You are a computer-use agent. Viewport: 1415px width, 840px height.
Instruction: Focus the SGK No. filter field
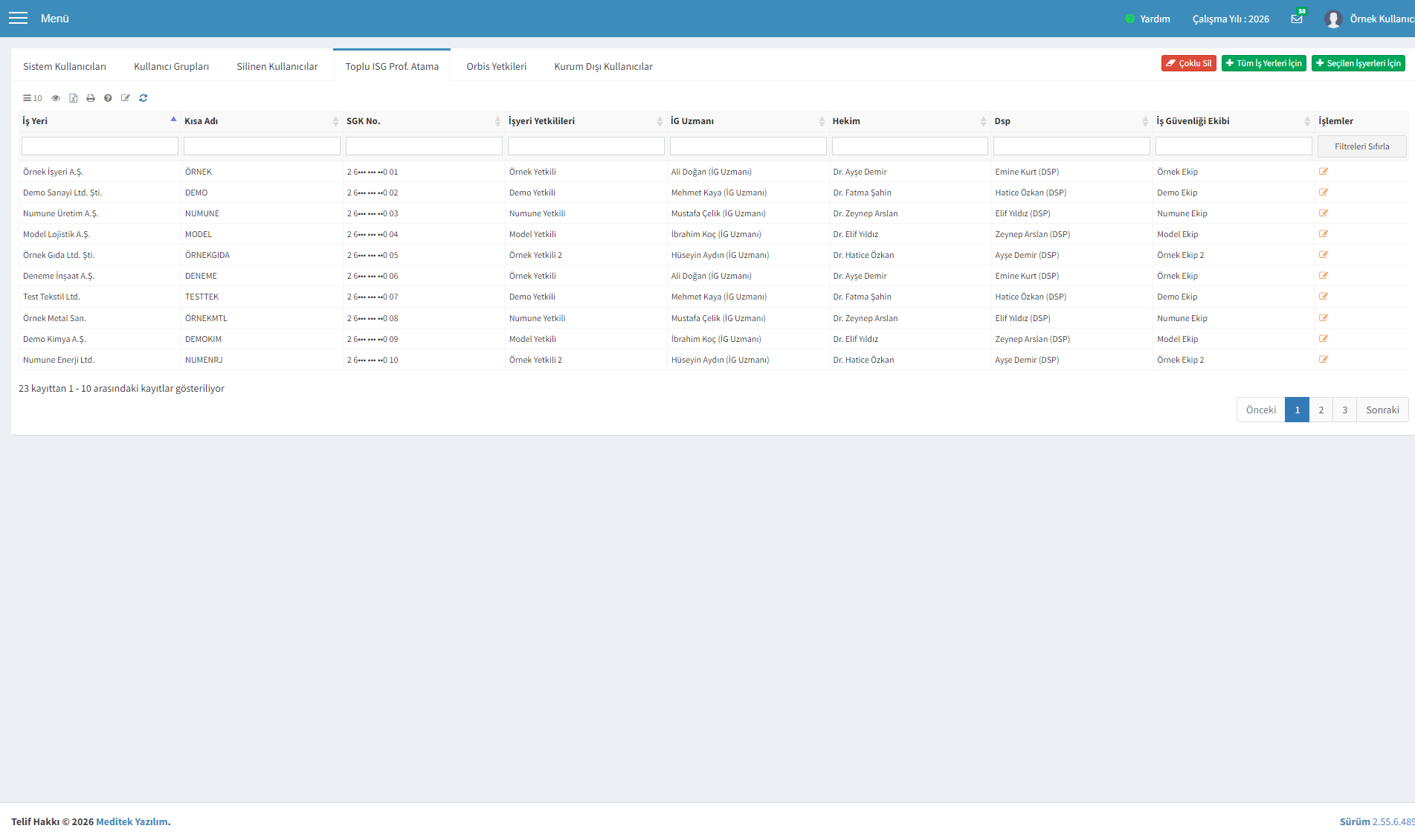click(x=424, y=146)
